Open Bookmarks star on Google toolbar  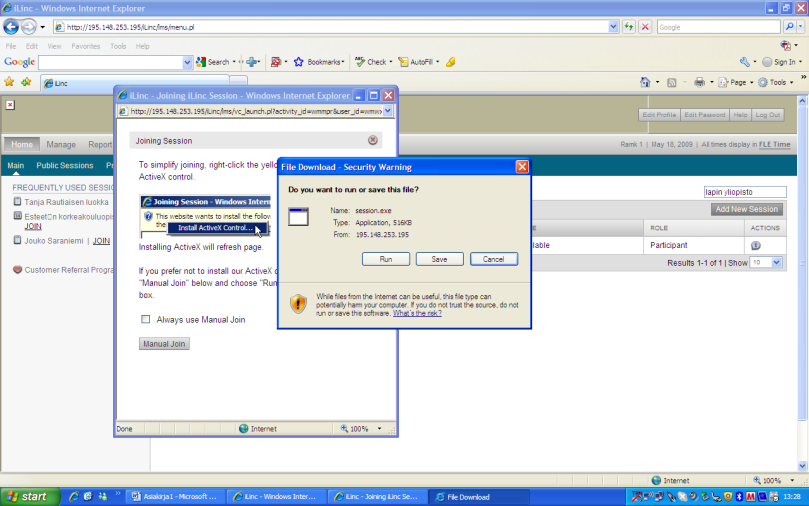tap(298, 62)
